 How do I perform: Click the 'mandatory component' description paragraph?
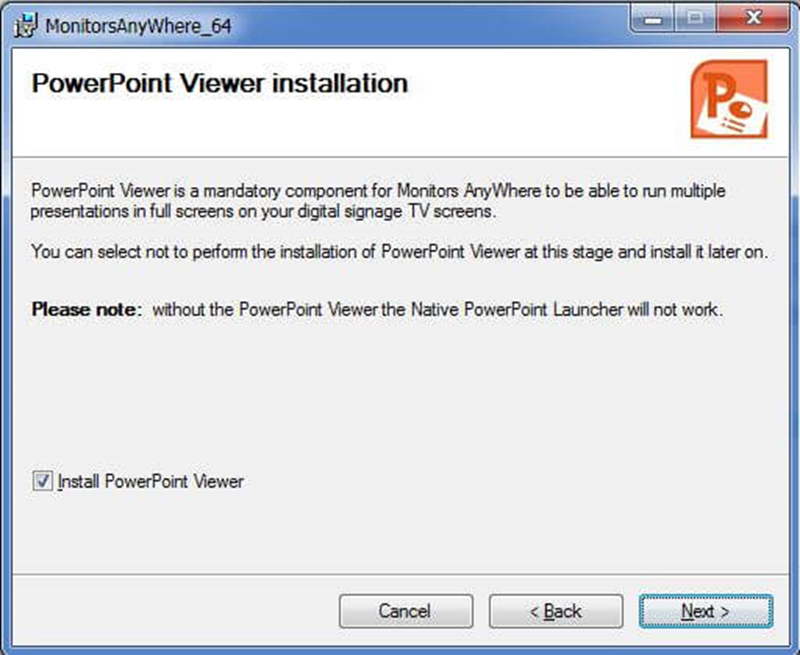pyautogui.click(x=379, y=199)
